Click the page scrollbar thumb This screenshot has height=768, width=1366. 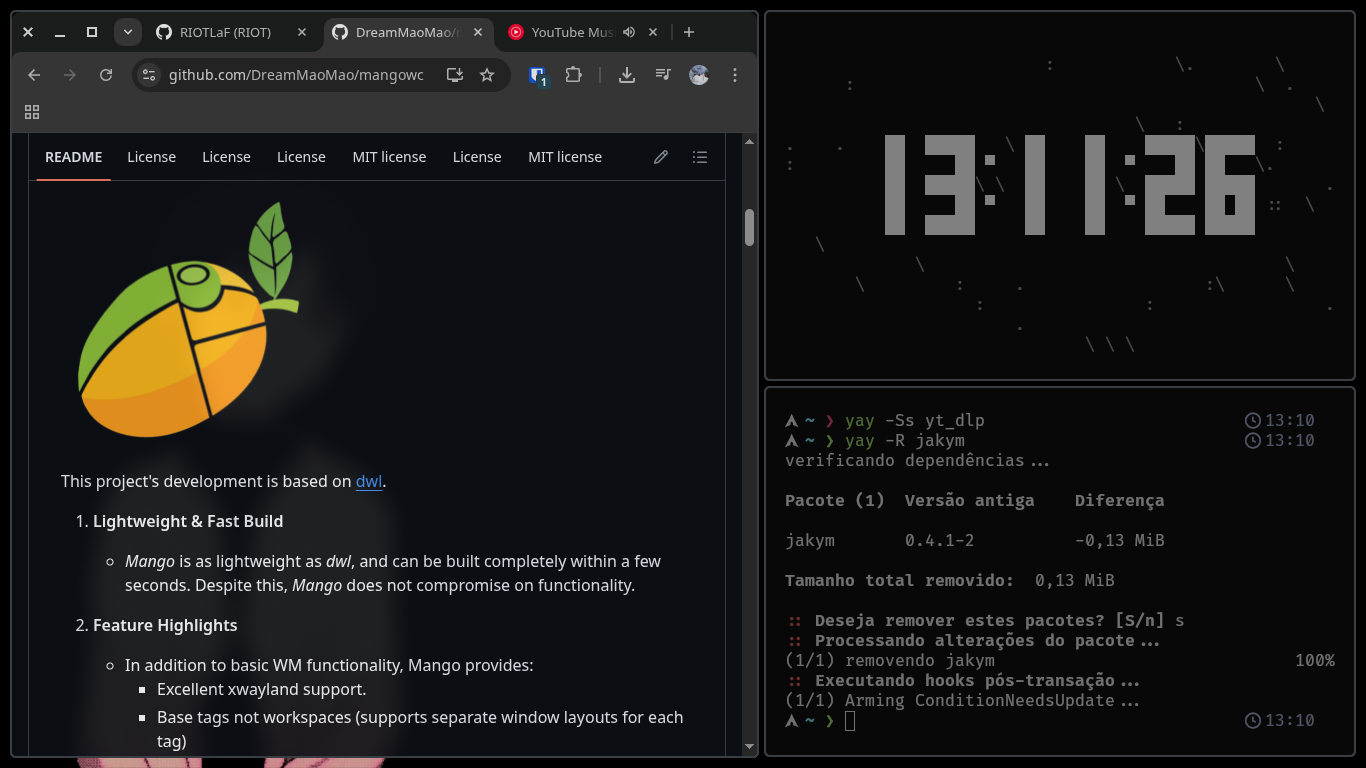pos(749,227)
